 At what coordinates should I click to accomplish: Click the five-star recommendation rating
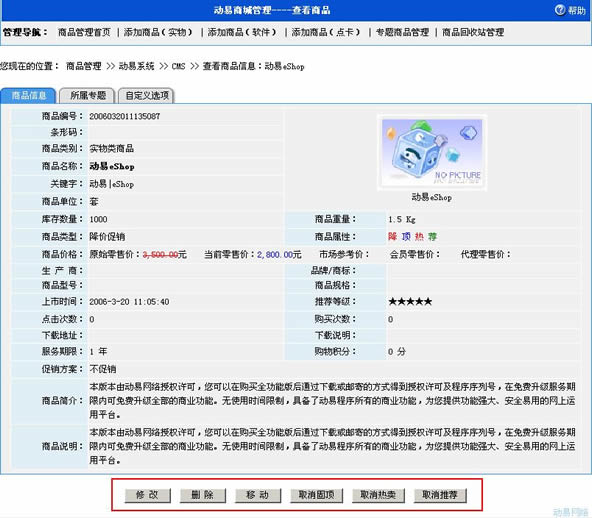click(x=410, y=302)
